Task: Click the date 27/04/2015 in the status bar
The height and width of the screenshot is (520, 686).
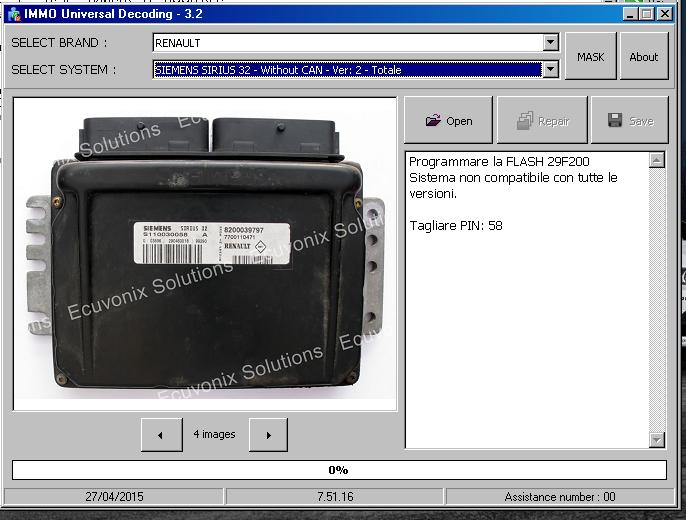Action: 114,497
